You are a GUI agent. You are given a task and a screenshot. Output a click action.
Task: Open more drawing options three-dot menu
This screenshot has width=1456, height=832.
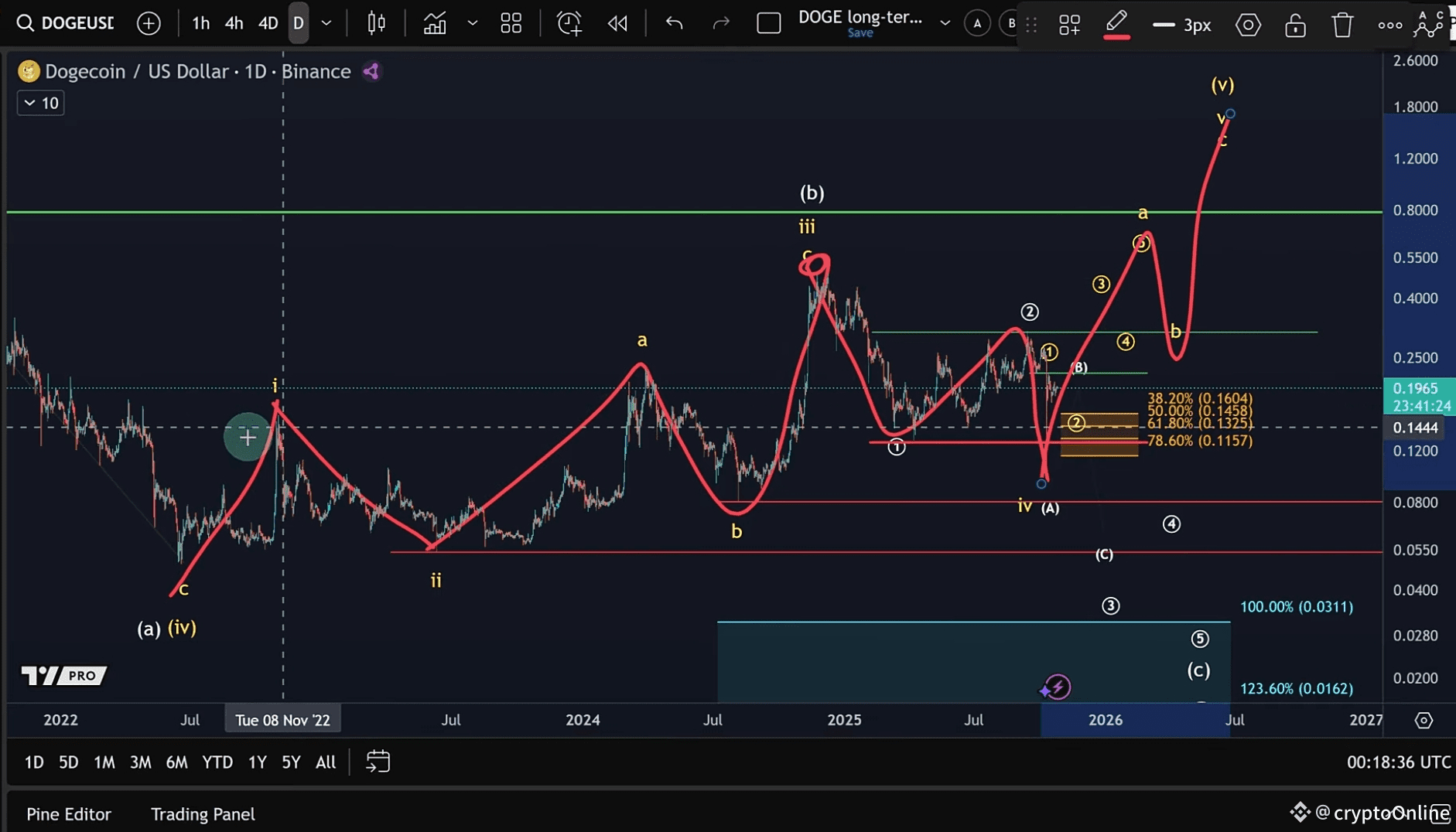[1390, 26]
